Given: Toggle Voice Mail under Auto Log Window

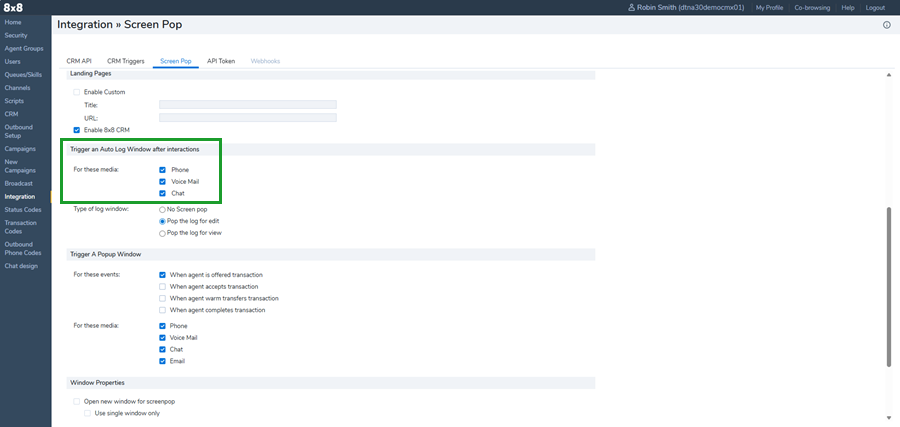Looking at the screenshot, I should pos(163,182).
